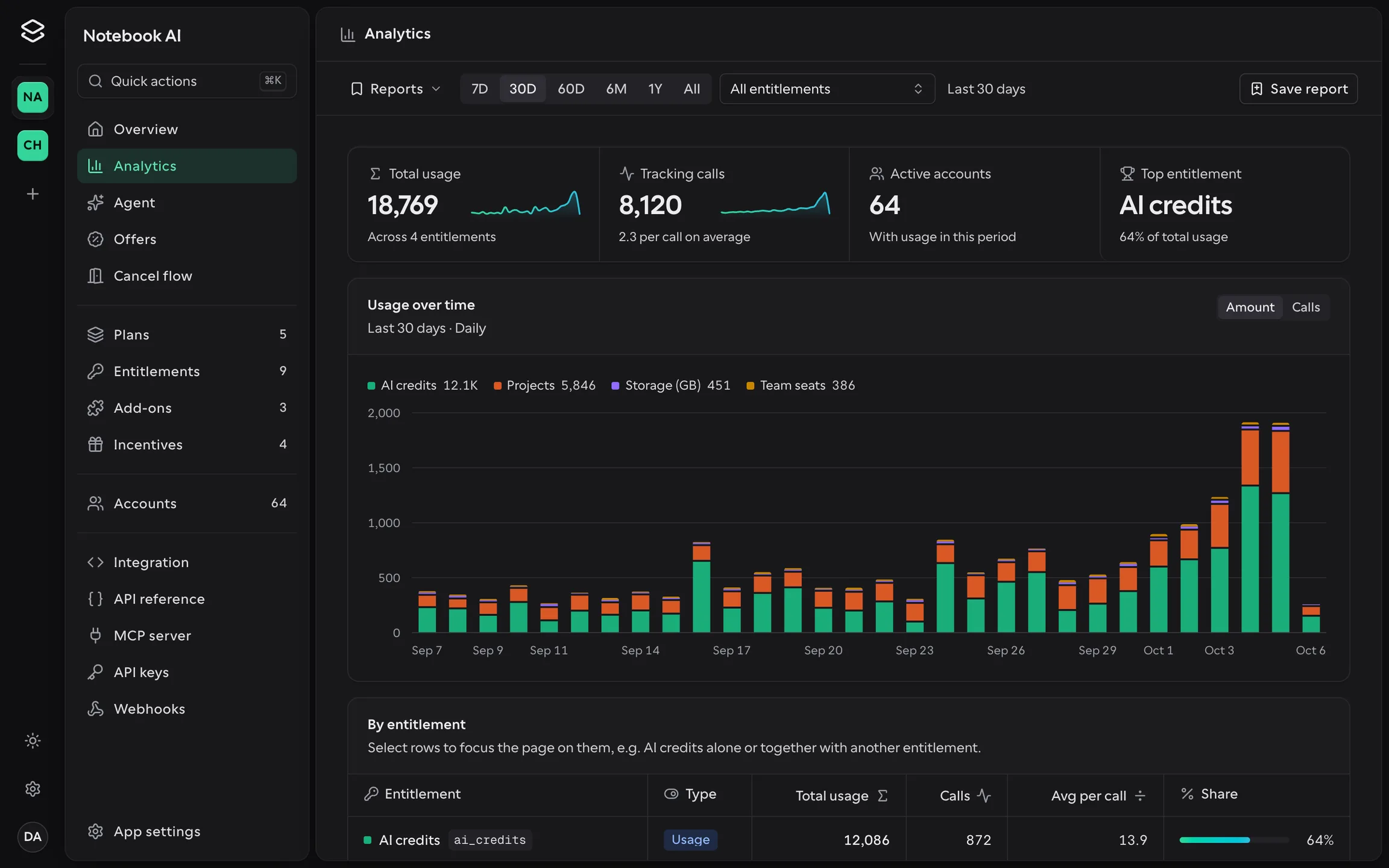Select the 7D time range

[x=480, y=89]
